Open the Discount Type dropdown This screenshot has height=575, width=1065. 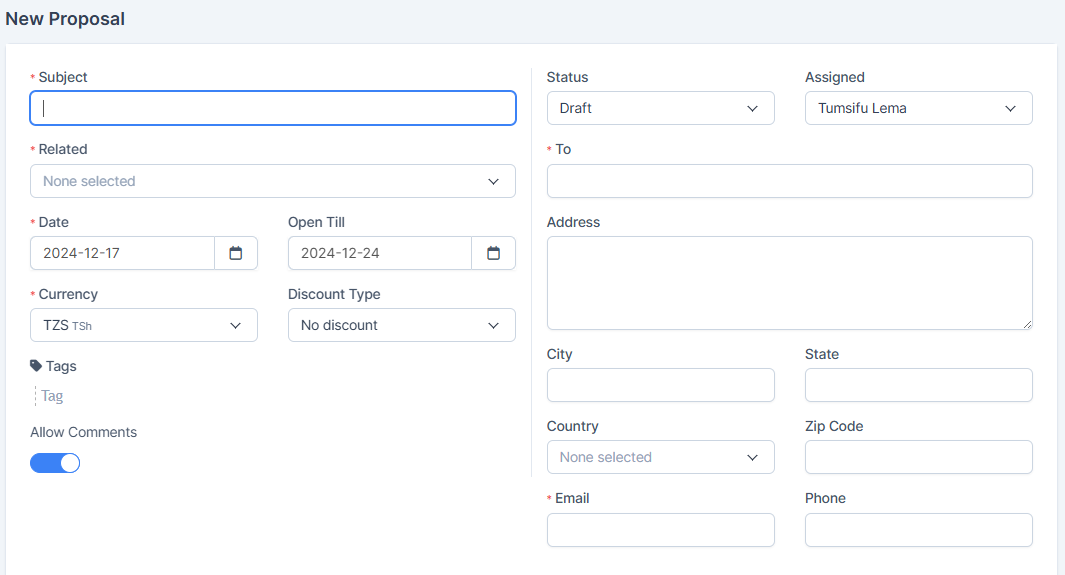(401, 325)
